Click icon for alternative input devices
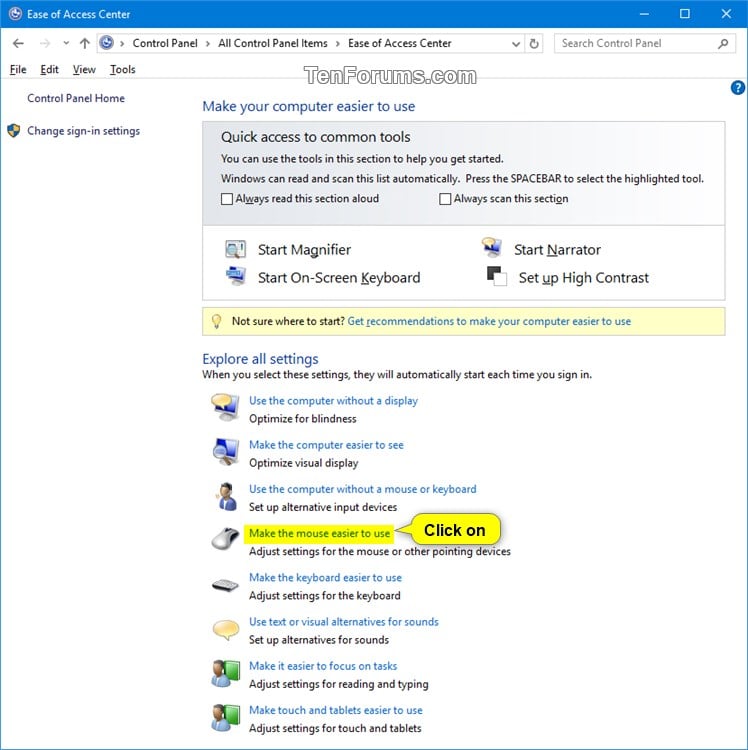748x750 pixels. [x=226, y=496]
